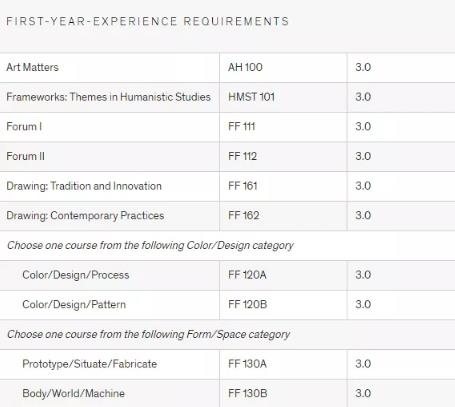Click the Color/Design/Pattern course name
The width and height of the screenshot is (455, 407).
click(74, 305)
